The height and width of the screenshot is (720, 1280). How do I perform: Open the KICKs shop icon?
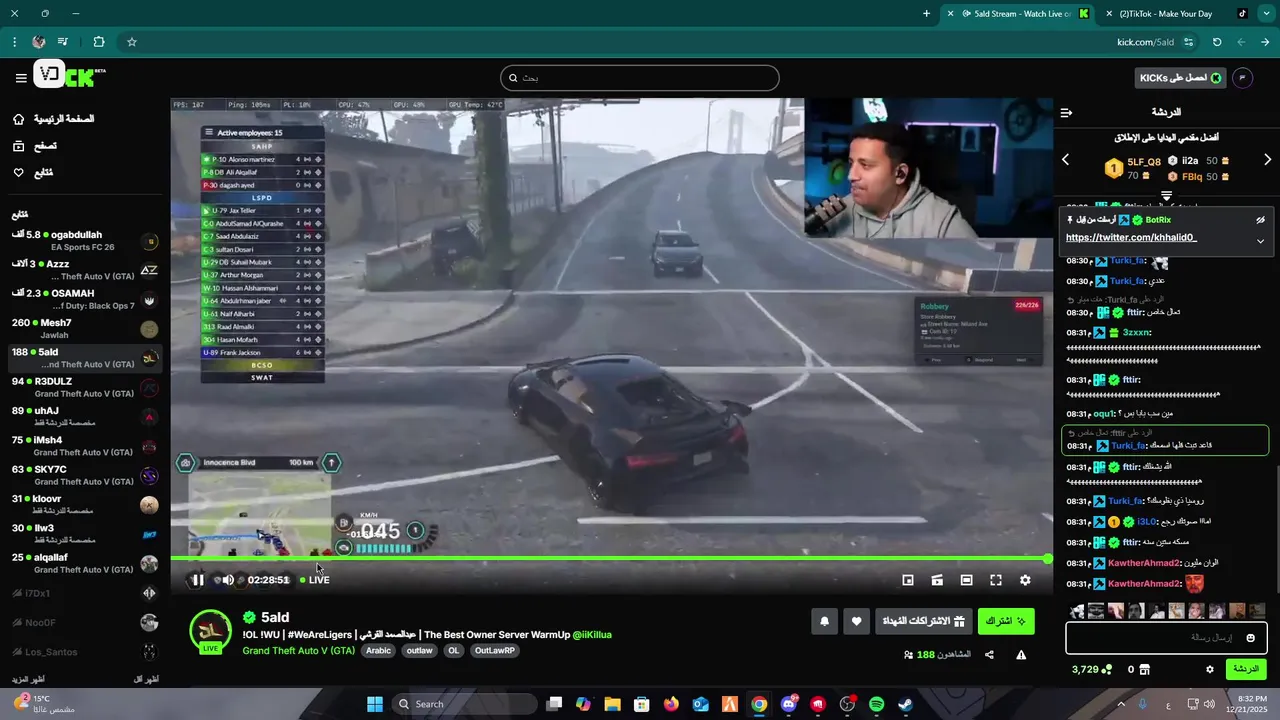pos(1145,670)
